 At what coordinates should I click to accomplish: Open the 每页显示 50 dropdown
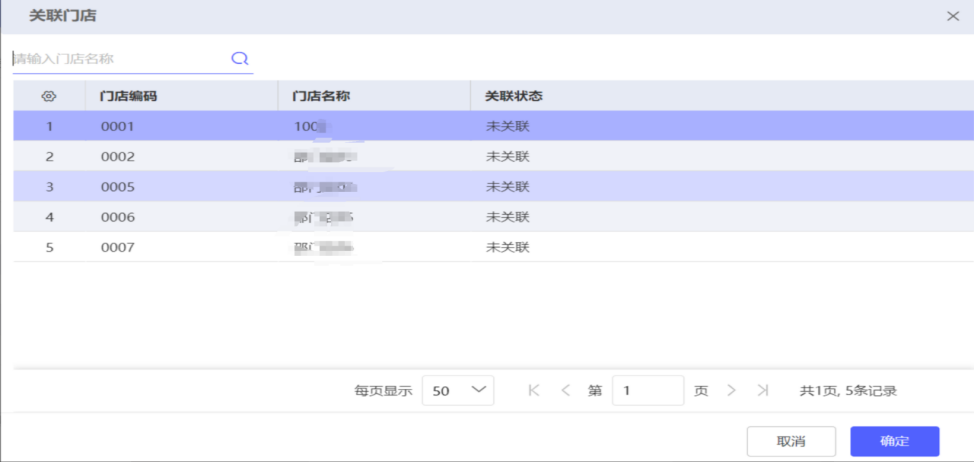point(458,391)
